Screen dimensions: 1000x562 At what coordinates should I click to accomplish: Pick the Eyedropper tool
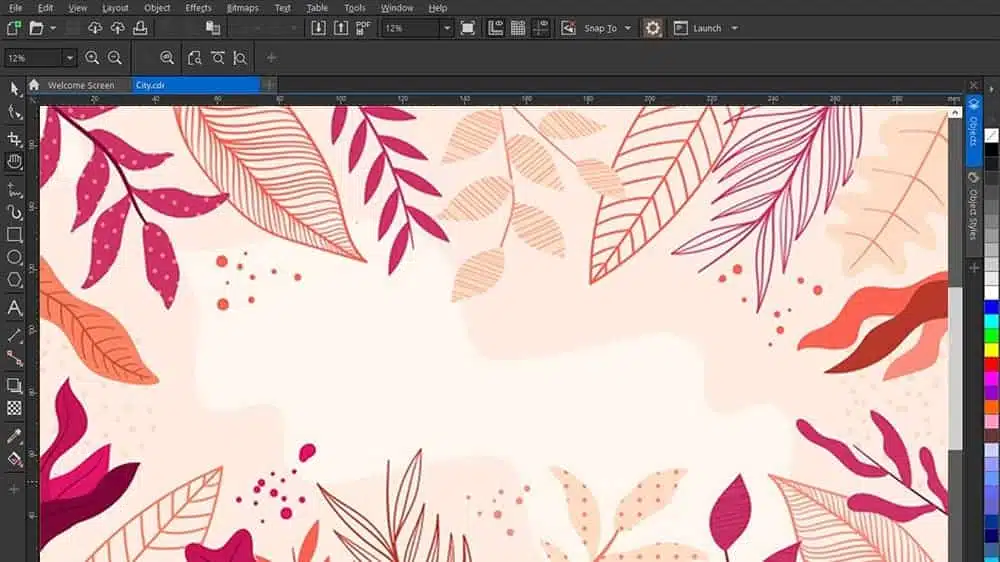tap(14, 436)
